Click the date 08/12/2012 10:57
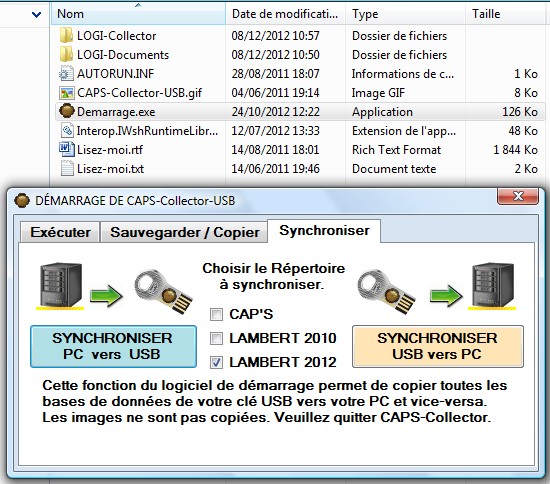The image size is (550, 484). pyautogui.click(x=275, y=36)
